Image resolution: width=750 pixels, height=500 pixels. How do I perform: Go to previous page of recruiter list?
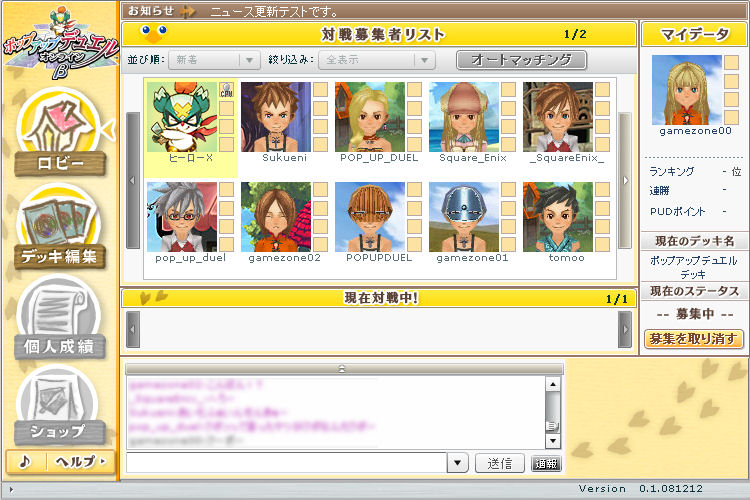(132, 180)
